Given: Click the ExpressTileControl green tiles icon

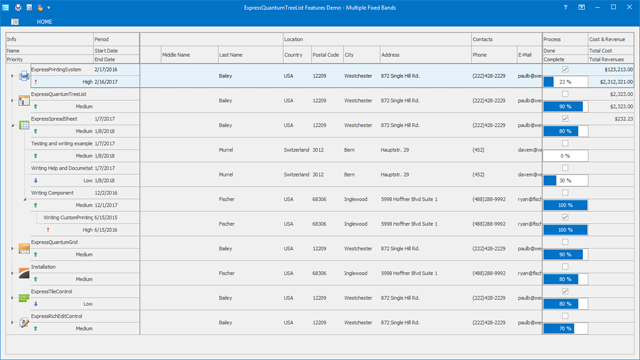Looking at the screenshot, I should [24, 298].
